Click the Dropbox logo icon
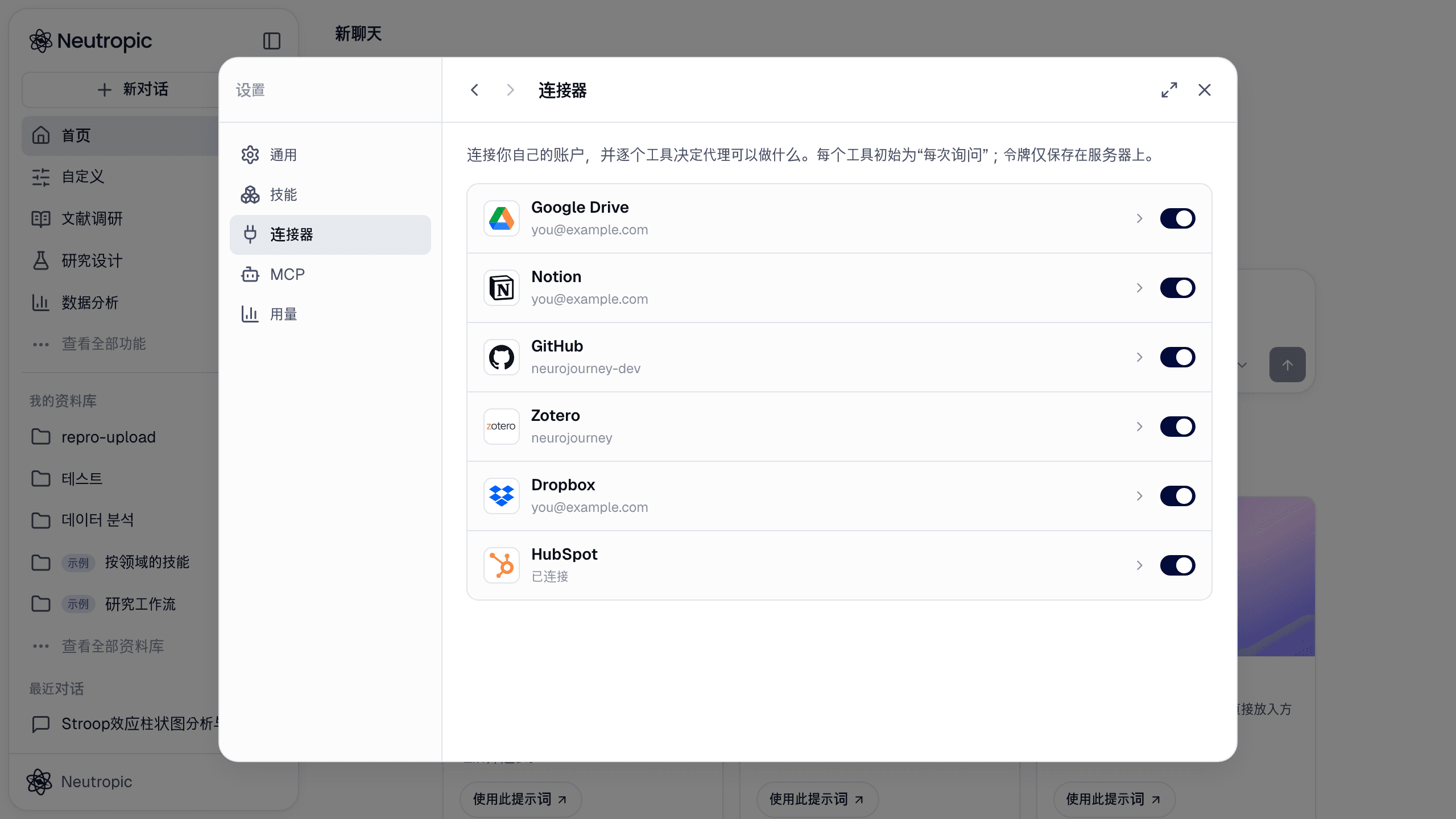Viewport: 1456px width, 819px height. click(501, 496)
